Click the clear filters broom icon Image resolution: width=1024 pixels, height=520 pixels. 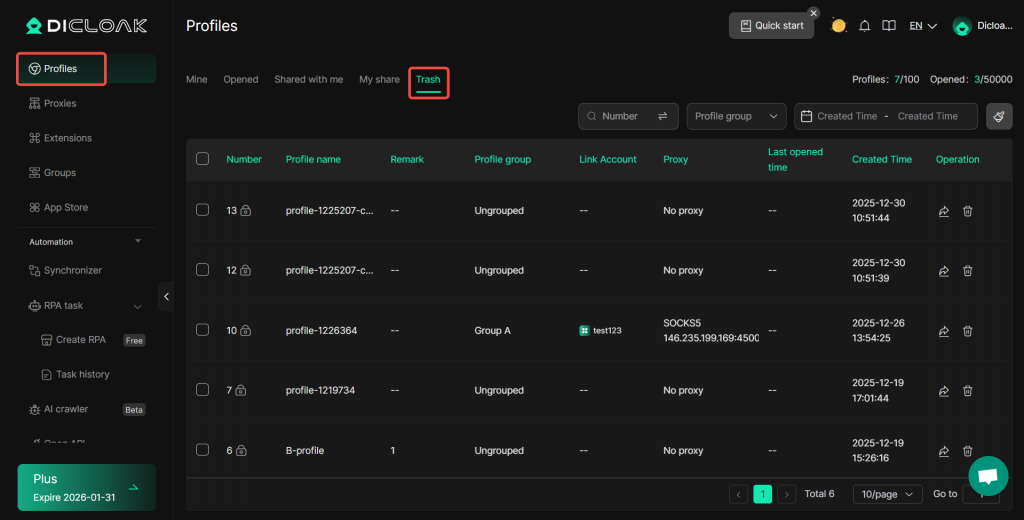click(x=998, y=116)
